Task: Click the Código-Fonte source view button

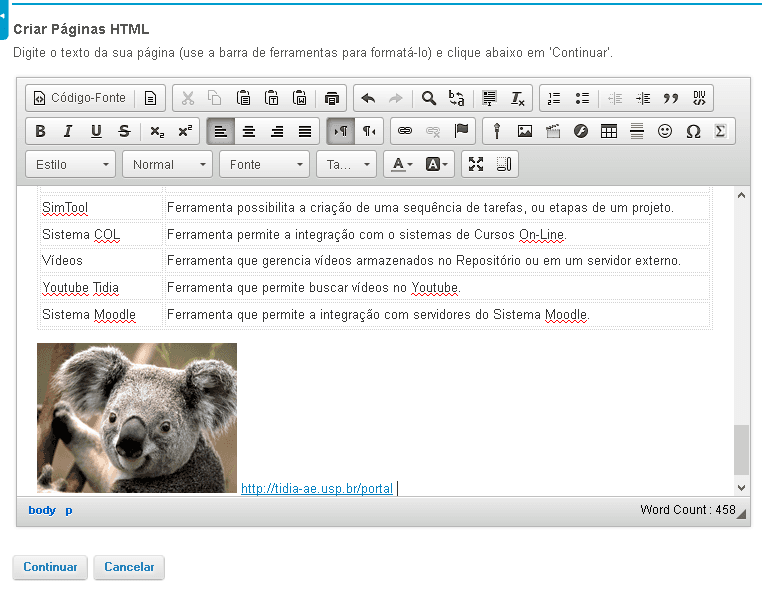Action: [x=80, y=98]
